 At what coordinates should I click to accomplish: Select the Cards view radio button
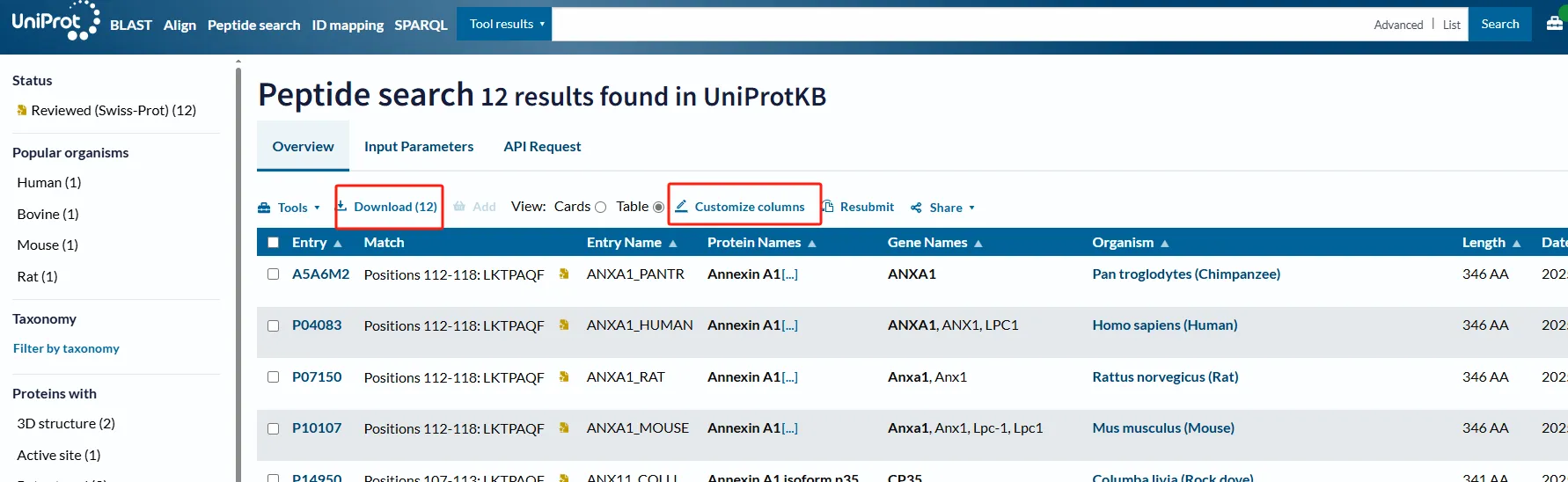(600, 208)
